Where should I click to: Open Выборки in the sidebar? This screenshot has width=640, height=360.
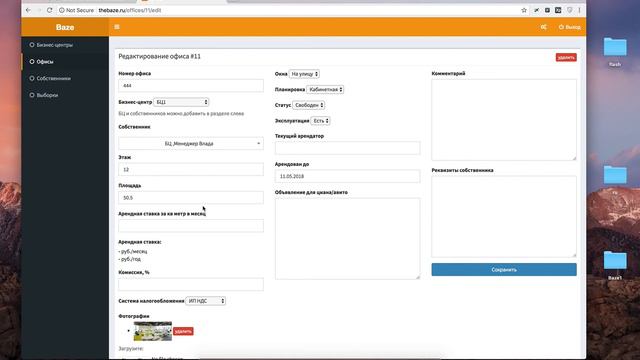pyautogui.click(x=47, y=95)
